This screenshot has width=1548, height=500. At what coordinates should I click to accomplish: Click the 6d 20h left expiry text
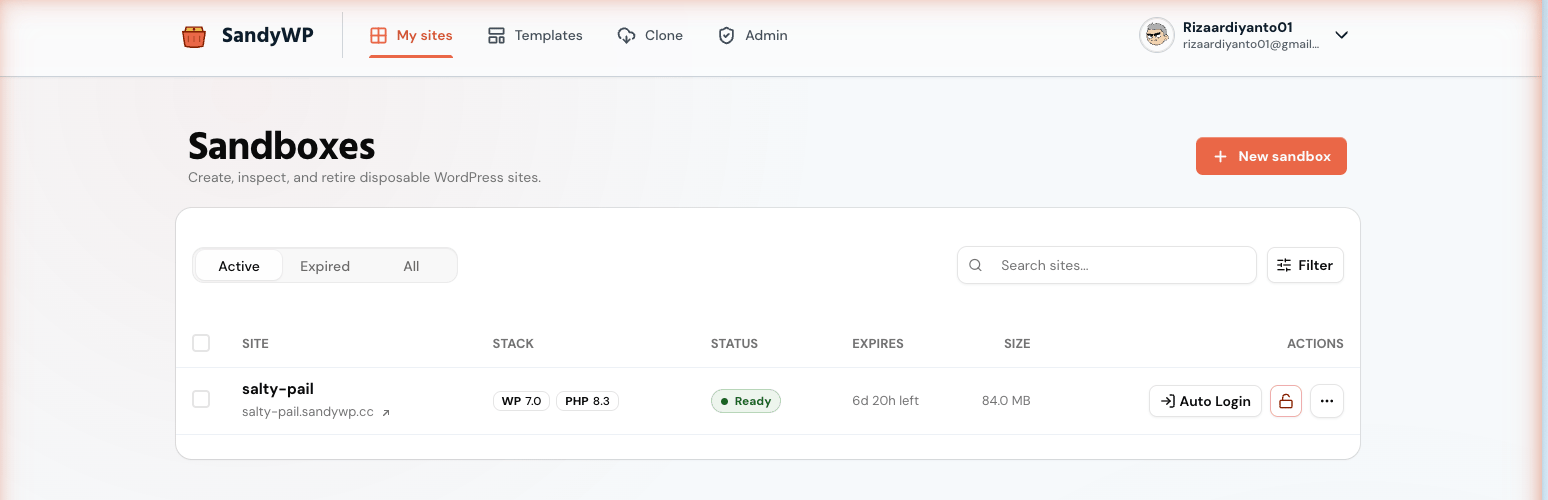(885, 401)
